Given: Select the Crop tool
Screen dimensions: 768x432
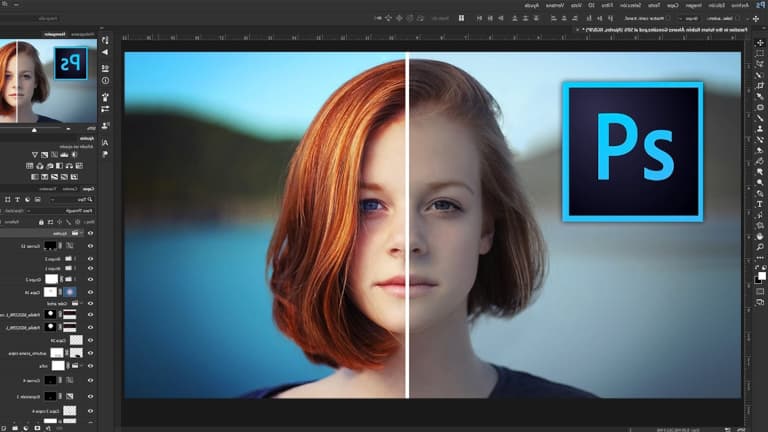Looking at the screenshot, I should 760,86.
